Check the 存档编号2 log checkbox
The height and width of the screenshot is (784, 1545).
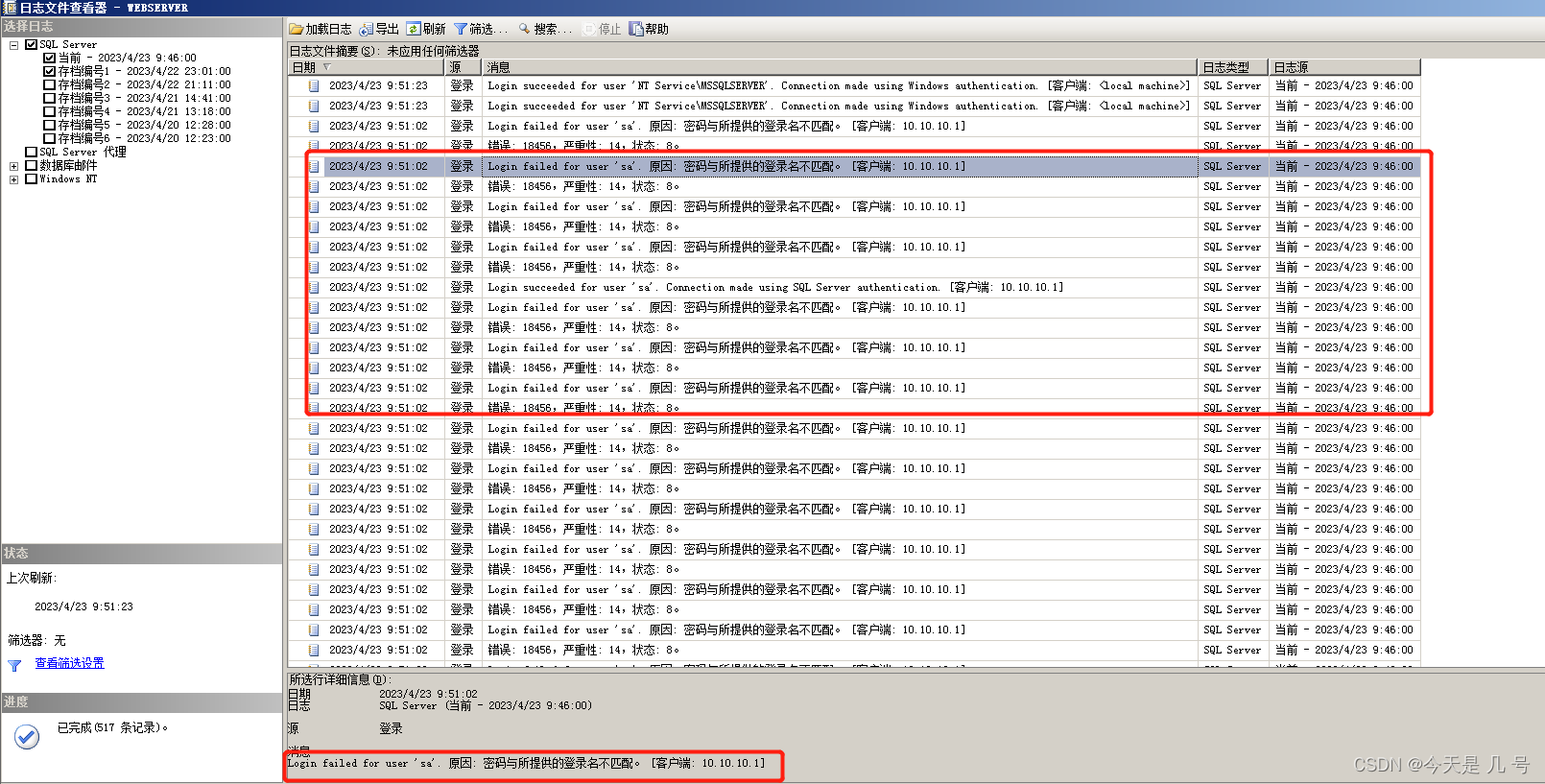49,84
